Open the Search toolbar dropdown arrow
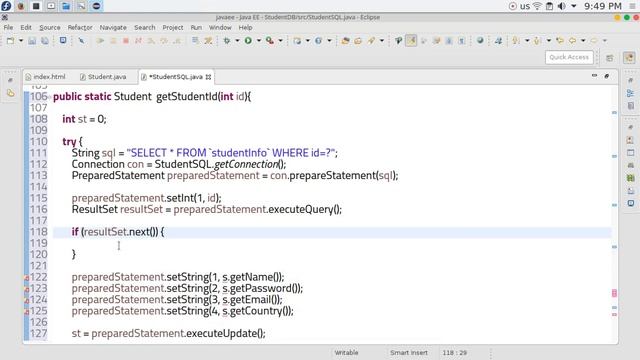This screenshot has height=360, width=640. coord(382,40)
